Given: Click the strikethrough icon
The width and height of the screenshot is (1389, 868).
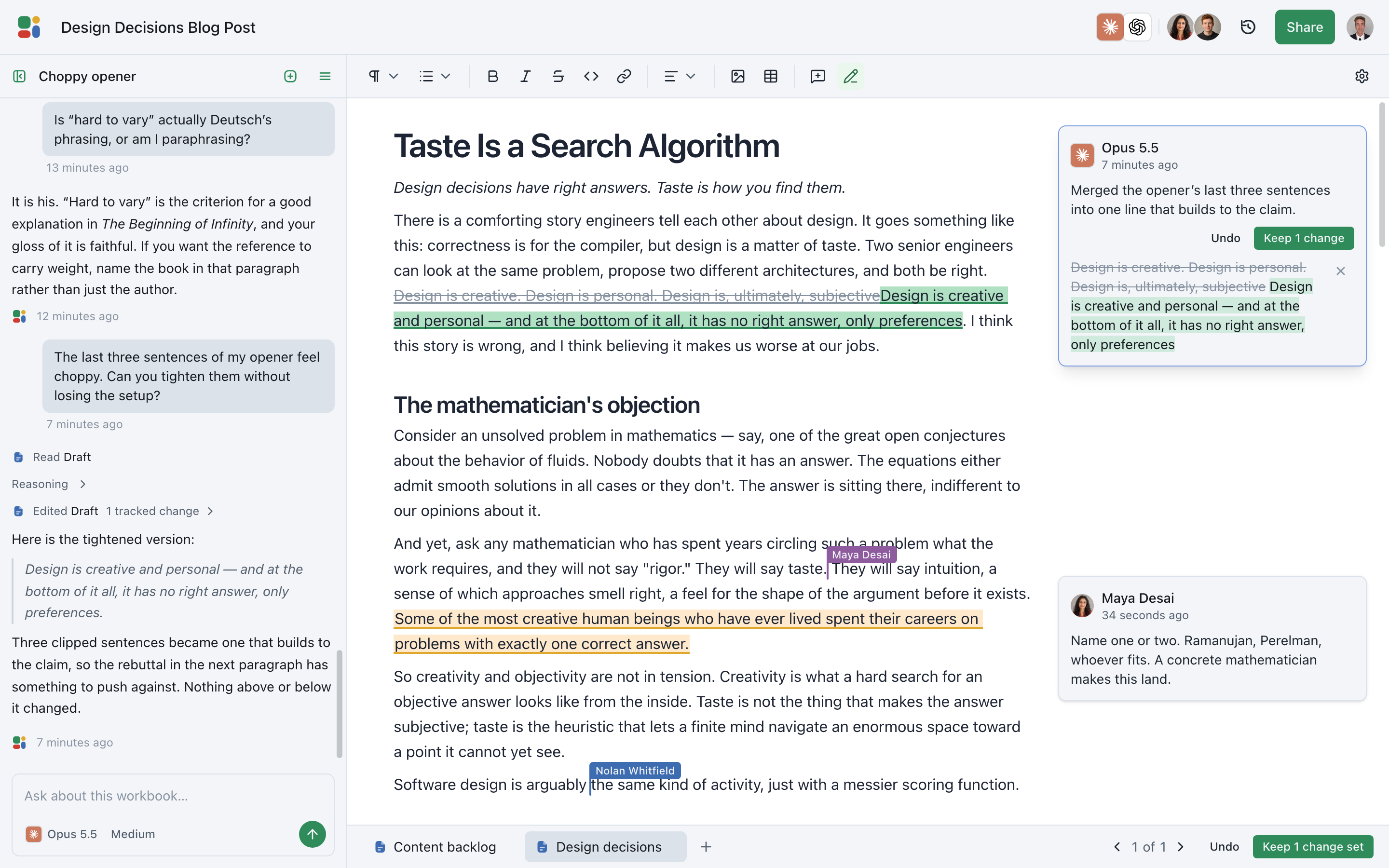Looking at the screenshot, I should tap(558, 76).
